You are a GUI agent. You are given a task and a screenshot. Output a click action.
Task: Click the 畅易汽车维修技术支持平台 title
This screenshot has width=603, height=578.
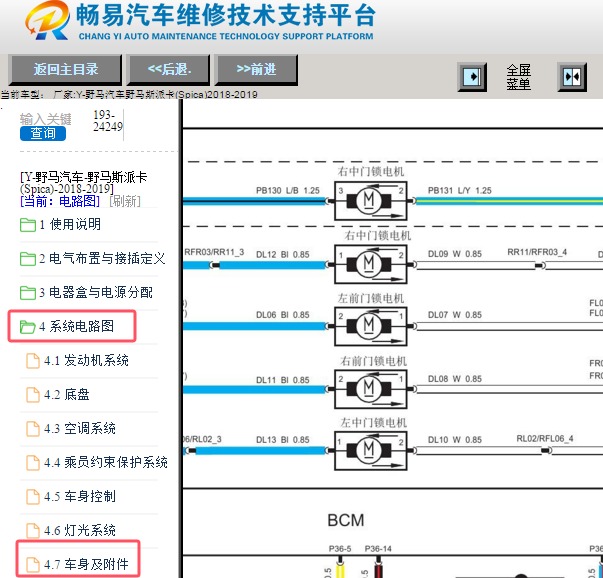pyautogui.click(x=226, y=15)
